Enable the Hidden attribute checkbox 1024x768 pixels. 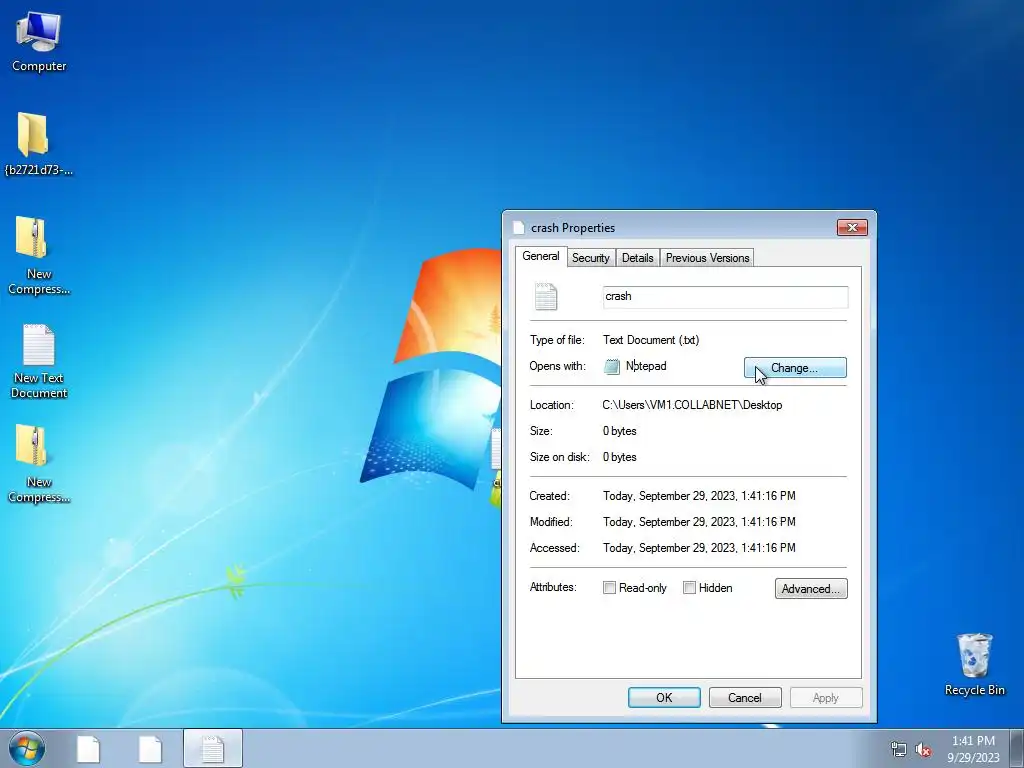(689, 588)
